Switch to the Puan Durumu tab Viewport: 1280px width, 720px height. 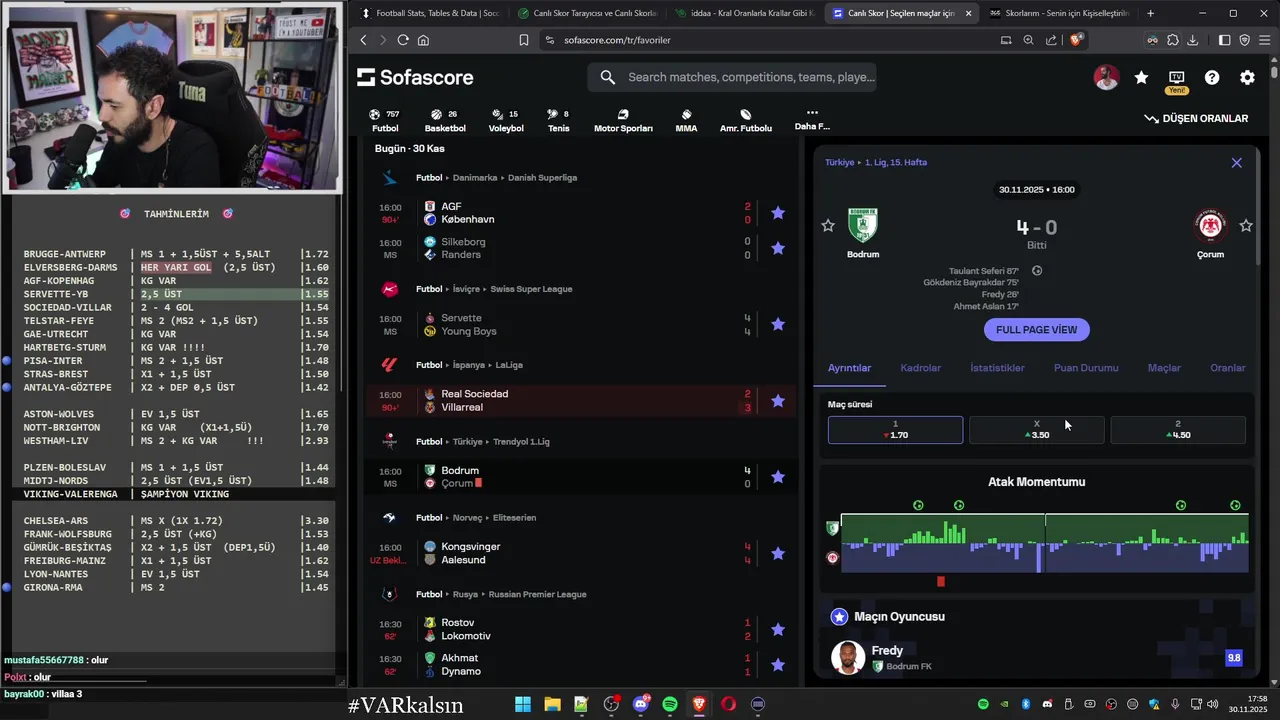pyautogui.click(x=1086, y=368)
